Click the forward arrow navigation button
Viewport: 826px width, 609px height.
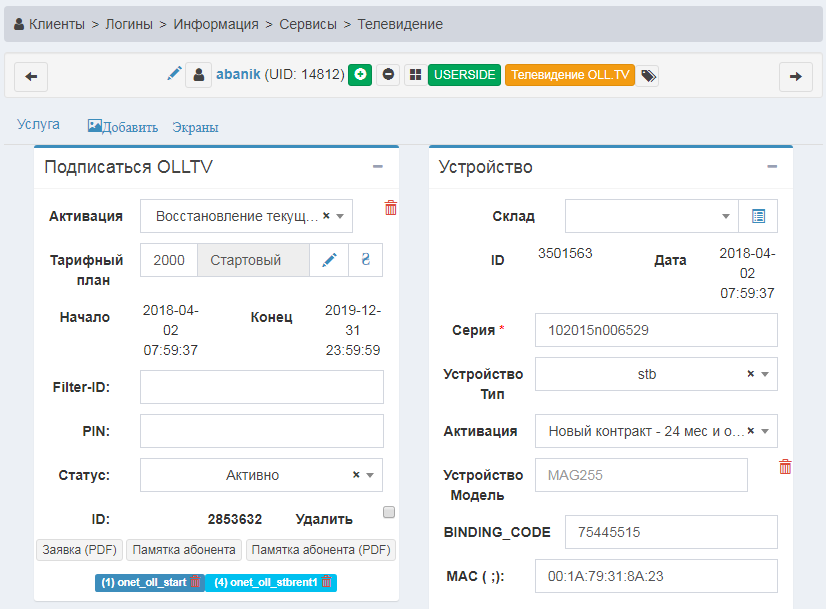(x=795, y=77)
